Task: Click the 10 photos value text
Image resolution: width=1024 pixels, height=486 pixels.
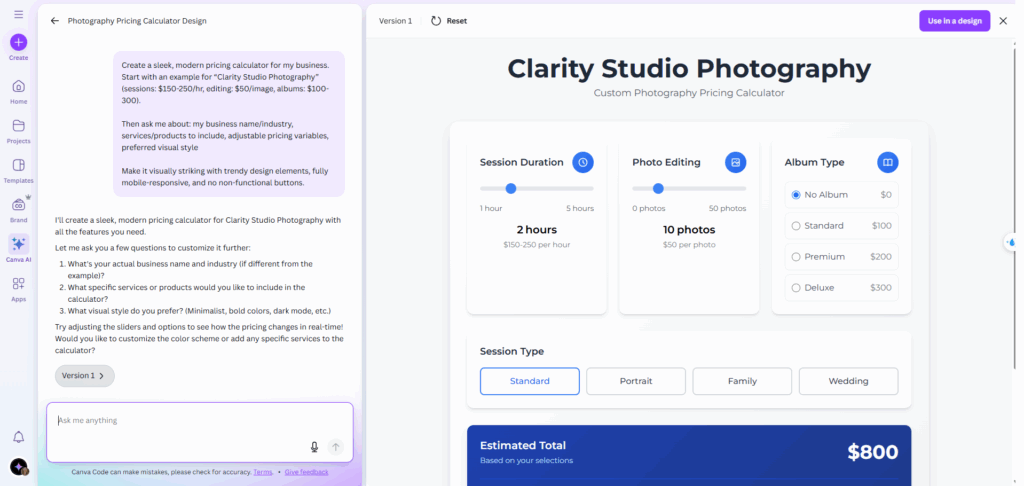Action: click(689, 230)
